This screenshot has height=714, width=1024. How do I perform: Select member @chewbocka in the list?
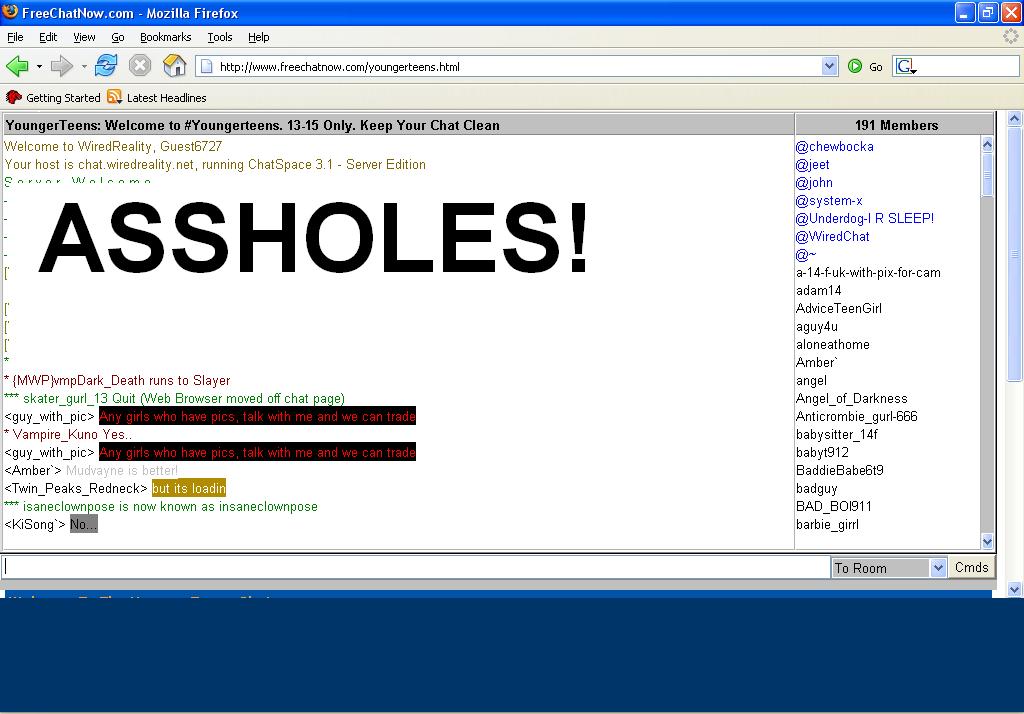pos(835,146)
